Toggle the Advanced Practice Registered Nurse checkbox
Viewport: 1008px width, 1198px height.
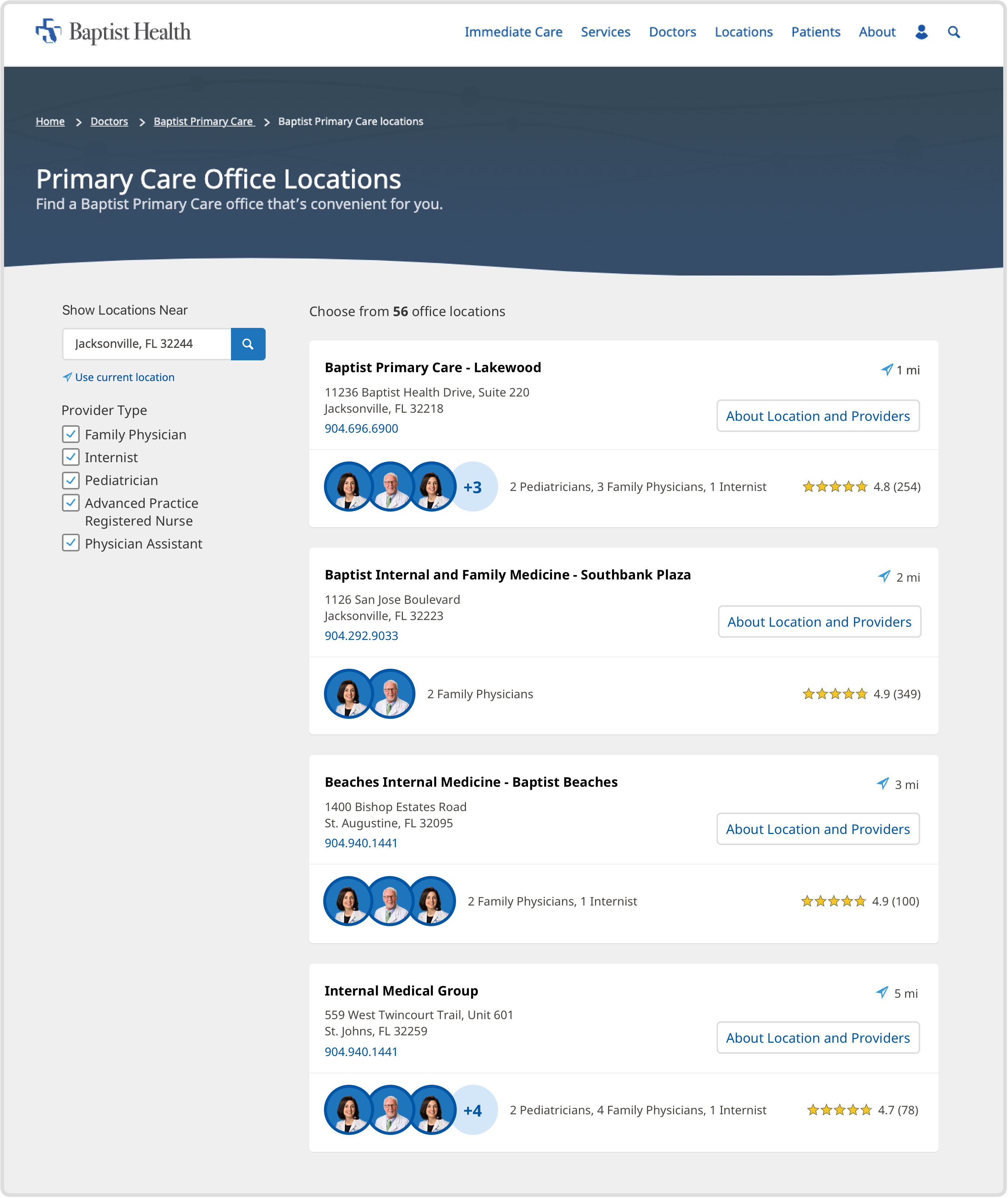[71, 503]
